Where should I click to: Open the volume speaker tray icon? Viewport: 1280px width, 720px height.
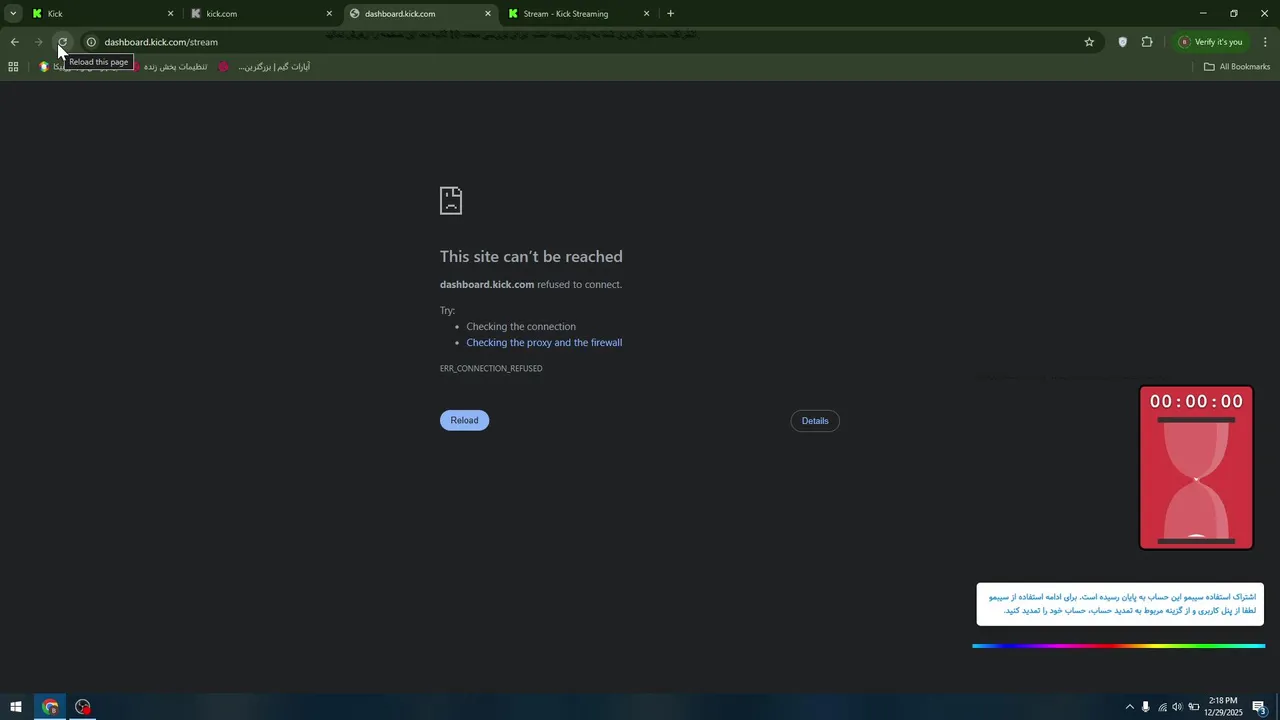(1177, 707)
